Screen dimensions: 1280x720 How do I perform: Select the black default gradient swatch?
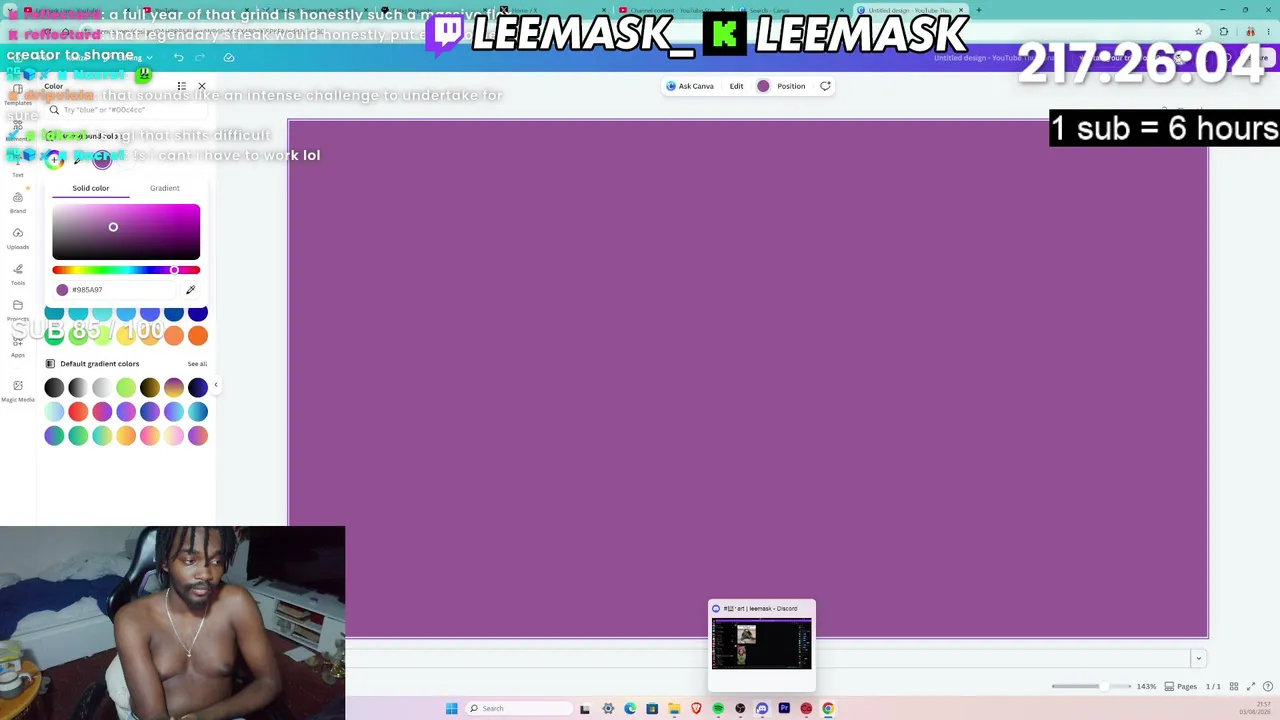[x=54, y=388]
